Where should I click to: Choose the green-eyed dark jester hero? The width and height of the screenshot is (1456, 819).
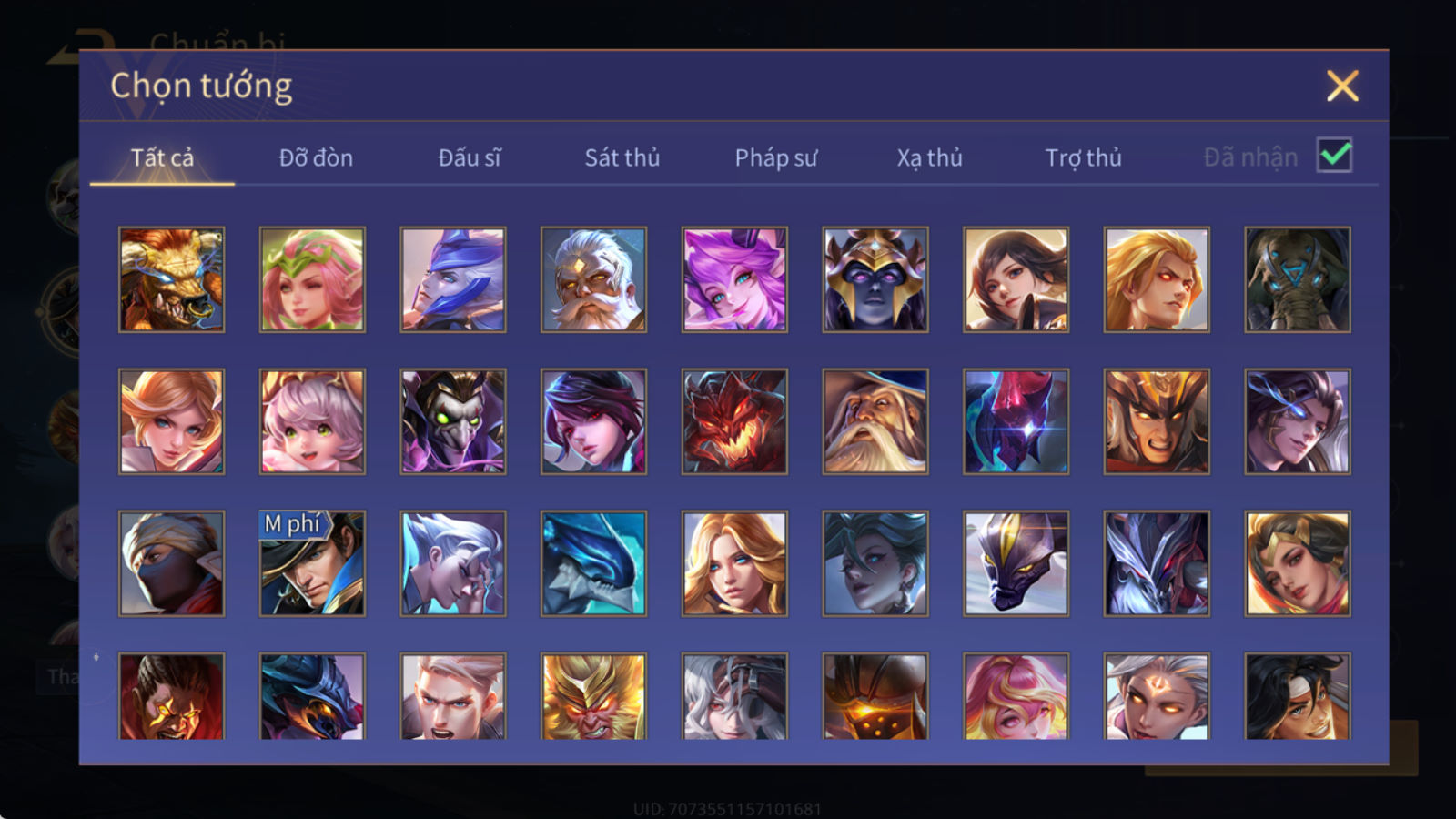(453, 421)
